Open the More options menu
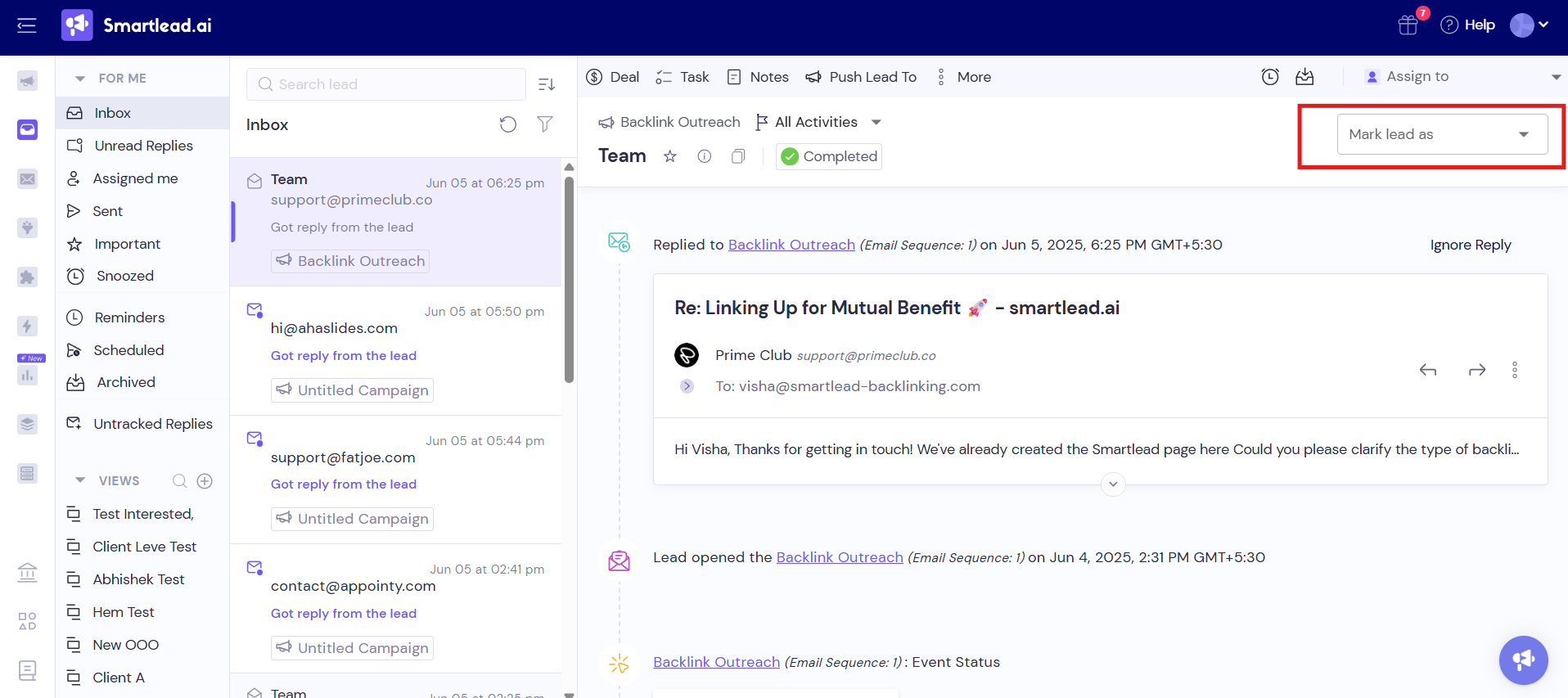The height and width of the screenshot is (698, 1568). [963, 77]
